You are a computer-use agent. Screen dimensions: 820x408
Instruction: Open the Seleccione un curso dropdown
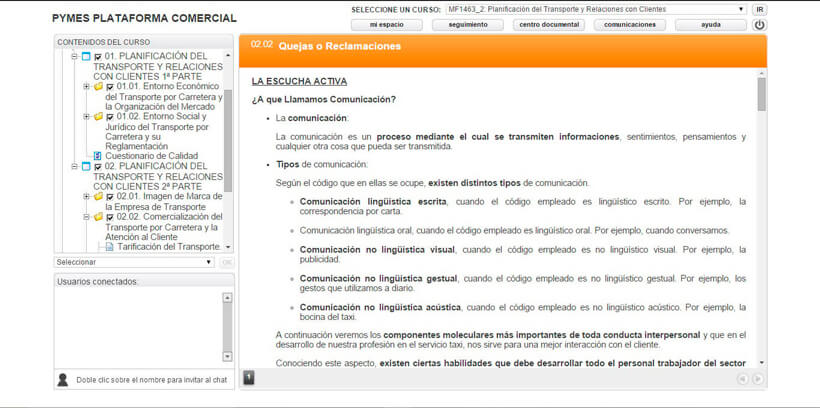pyautogui.click(x=596, y=9)
